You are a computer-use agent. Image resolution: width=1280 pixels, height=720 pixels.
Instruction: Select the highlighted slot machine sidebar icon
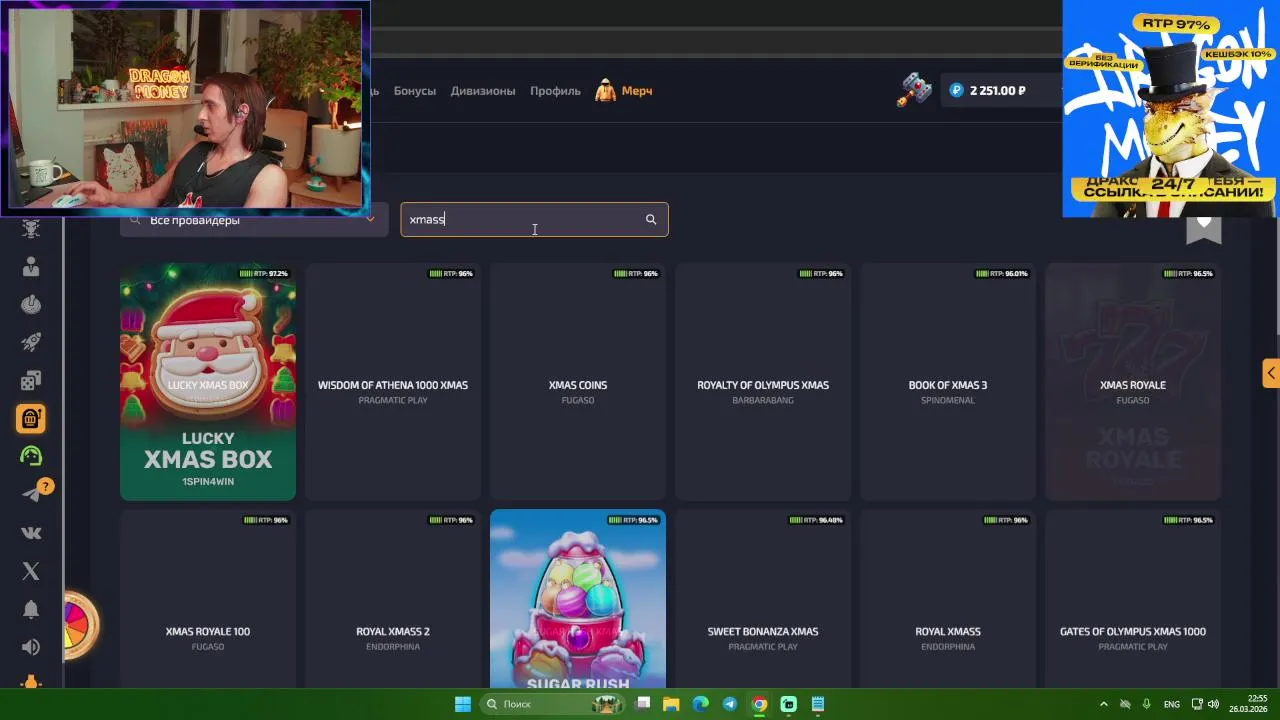pyautogui.click(x=31, y=418)
